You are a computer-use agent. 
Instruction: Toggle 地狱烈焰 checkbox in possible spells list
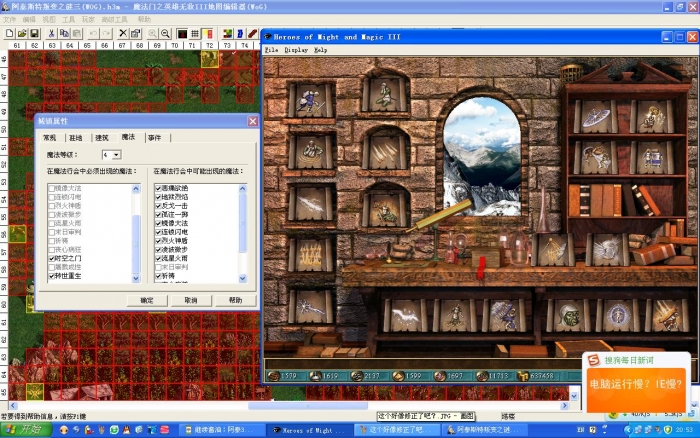[x=158, y=197]
